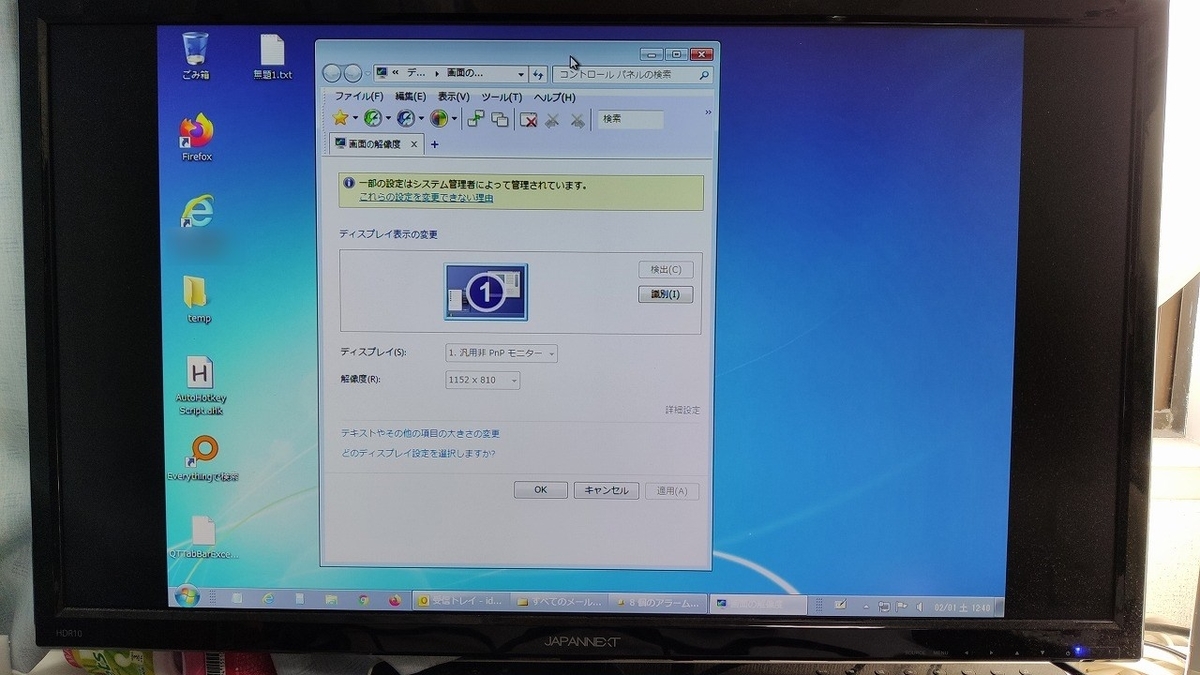Open the 編集(E) menu
Image resolution: width=1200 pixels, height=675 pixels.
tap(410, 97)
